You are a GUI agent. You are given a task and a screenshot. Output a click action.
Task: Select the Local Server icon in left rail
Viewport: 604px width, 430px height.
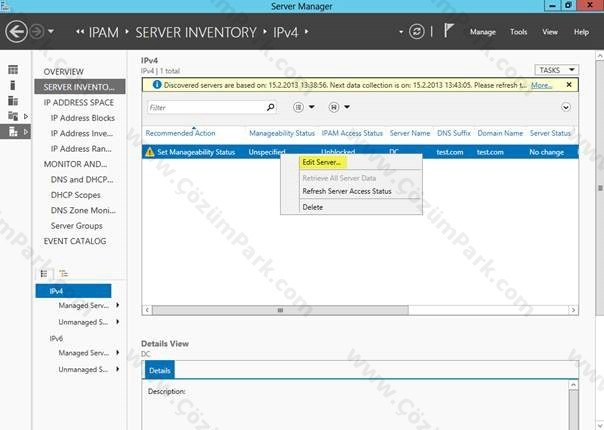(13, 85)
